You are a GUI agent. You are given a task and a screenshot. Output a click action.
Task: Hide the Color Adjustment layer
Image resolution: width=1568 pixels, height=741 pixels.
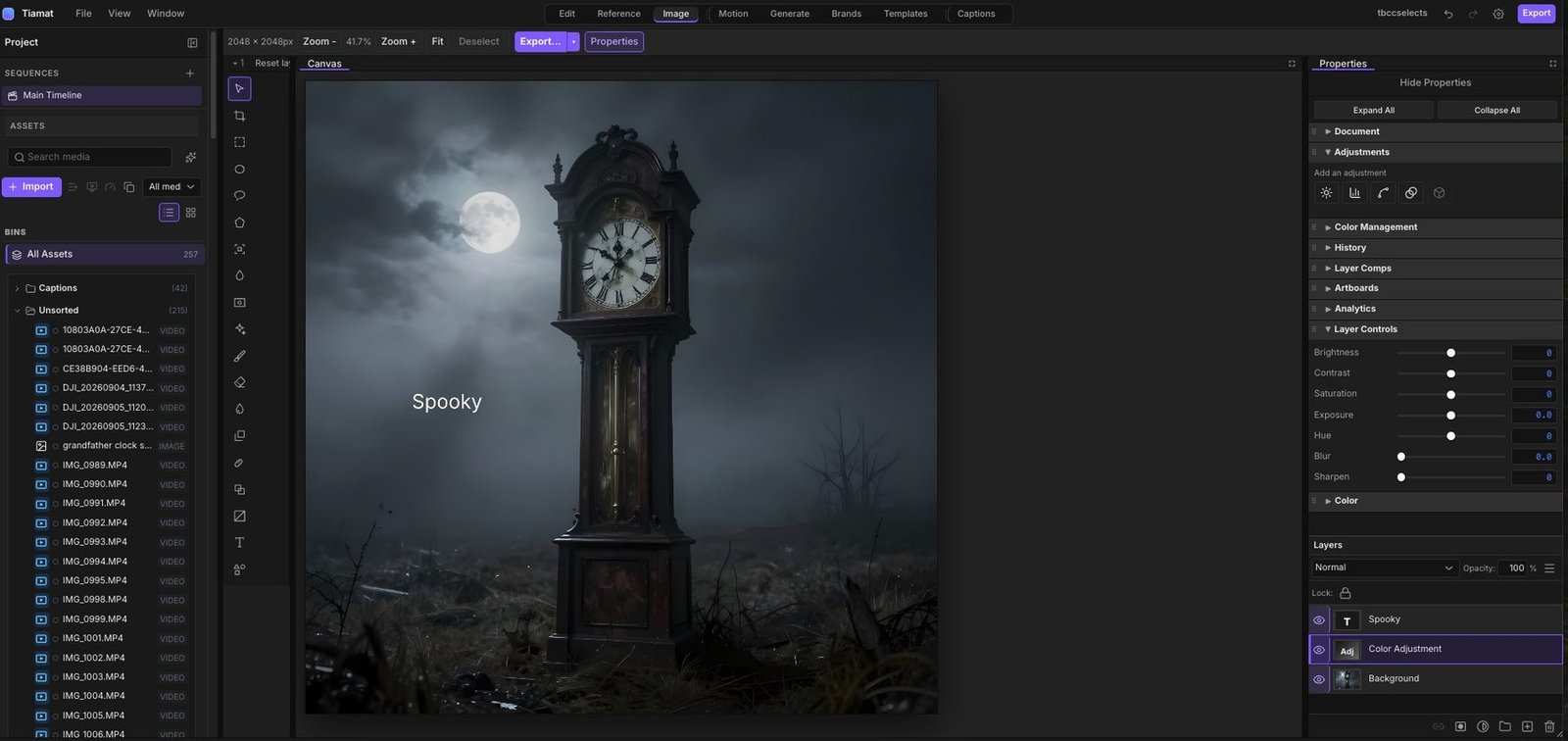coord(1319,650)
